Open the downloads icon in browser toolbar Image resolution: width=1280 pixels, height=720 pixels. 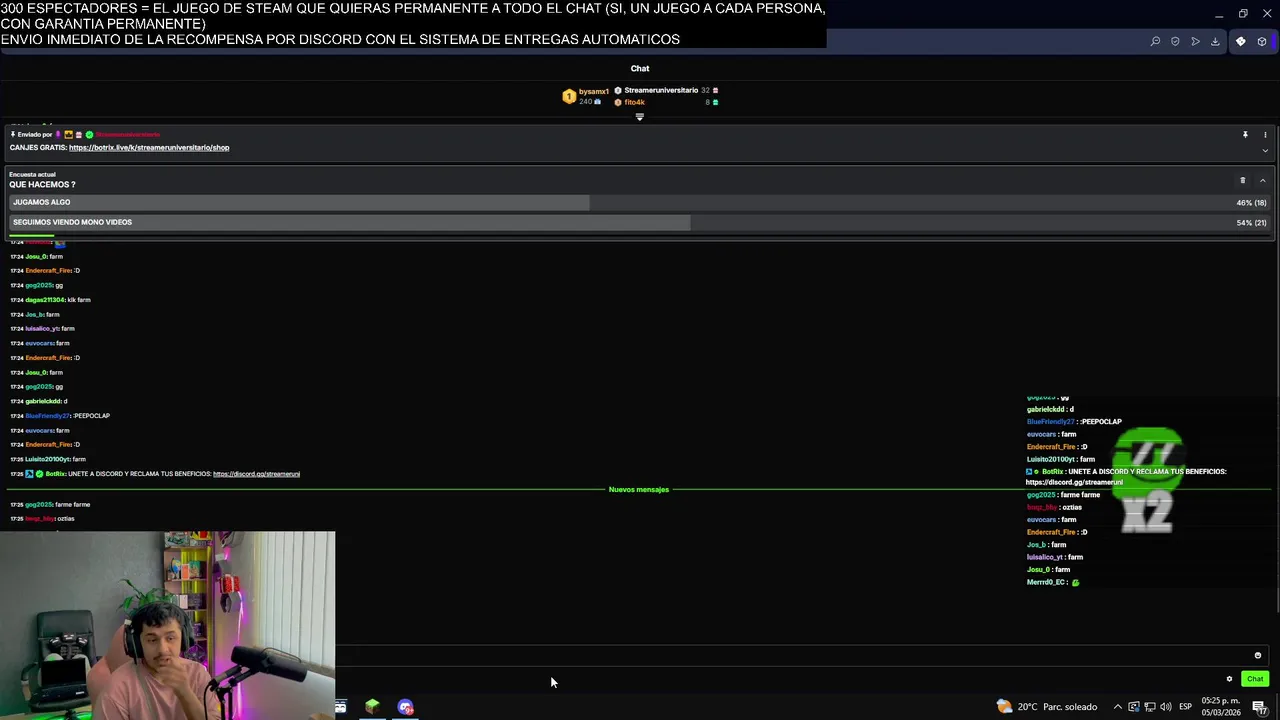[x=1215, y=41]
